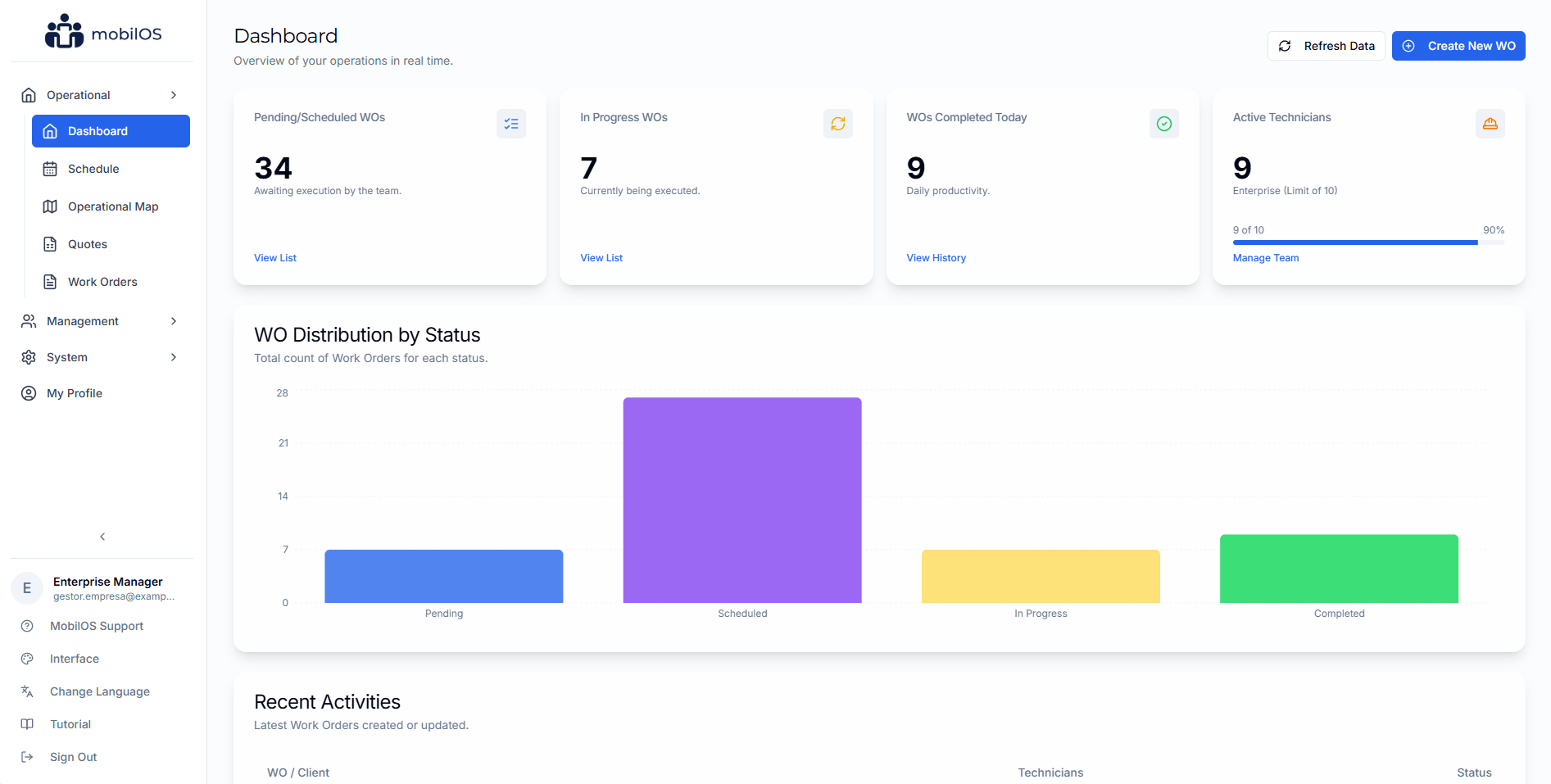Click the Pending/Scheduled WOs checklist icon

tap(511, 124)
